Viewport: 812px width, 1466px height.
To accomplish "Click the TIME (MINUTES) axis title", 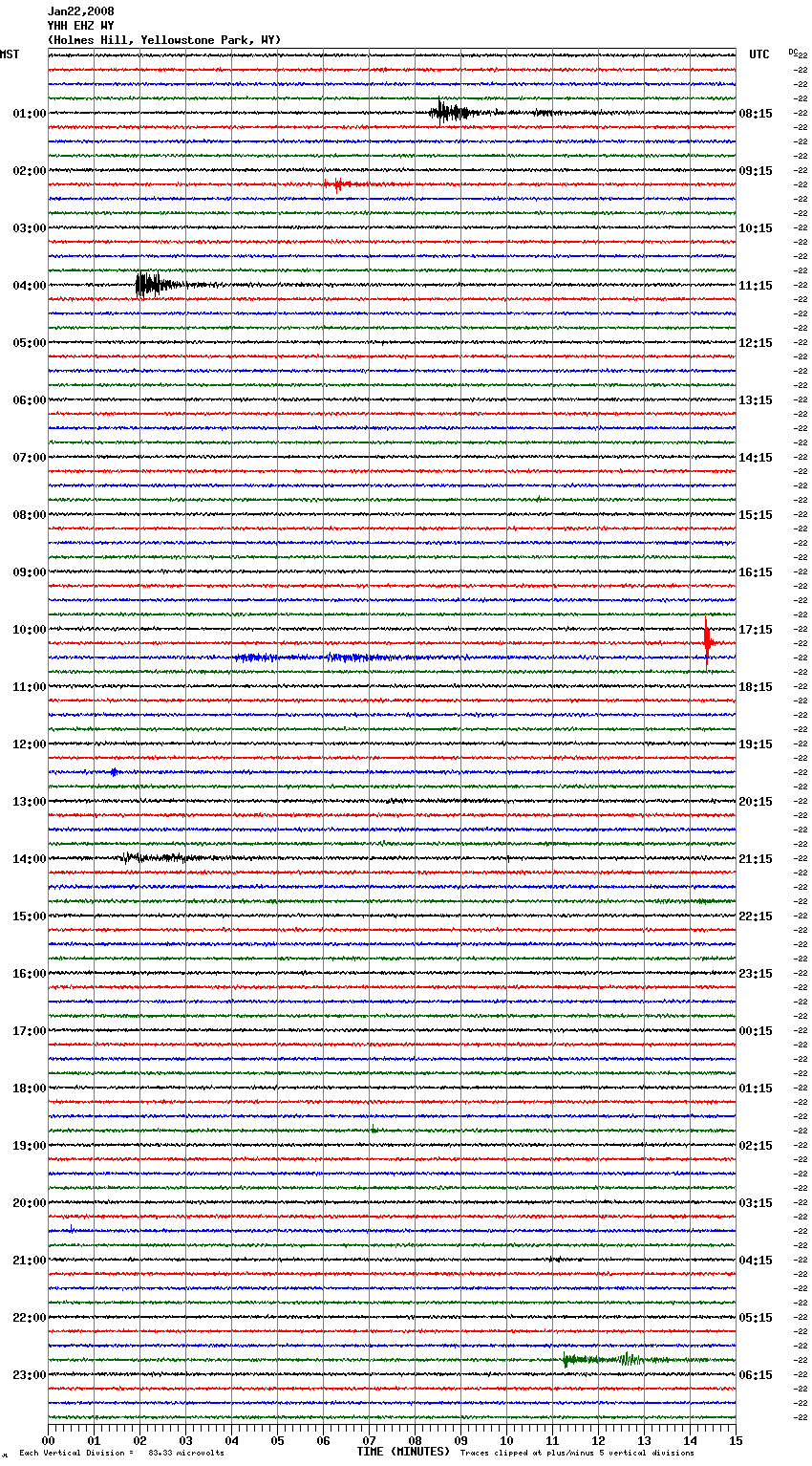I will pos(403,1452).
